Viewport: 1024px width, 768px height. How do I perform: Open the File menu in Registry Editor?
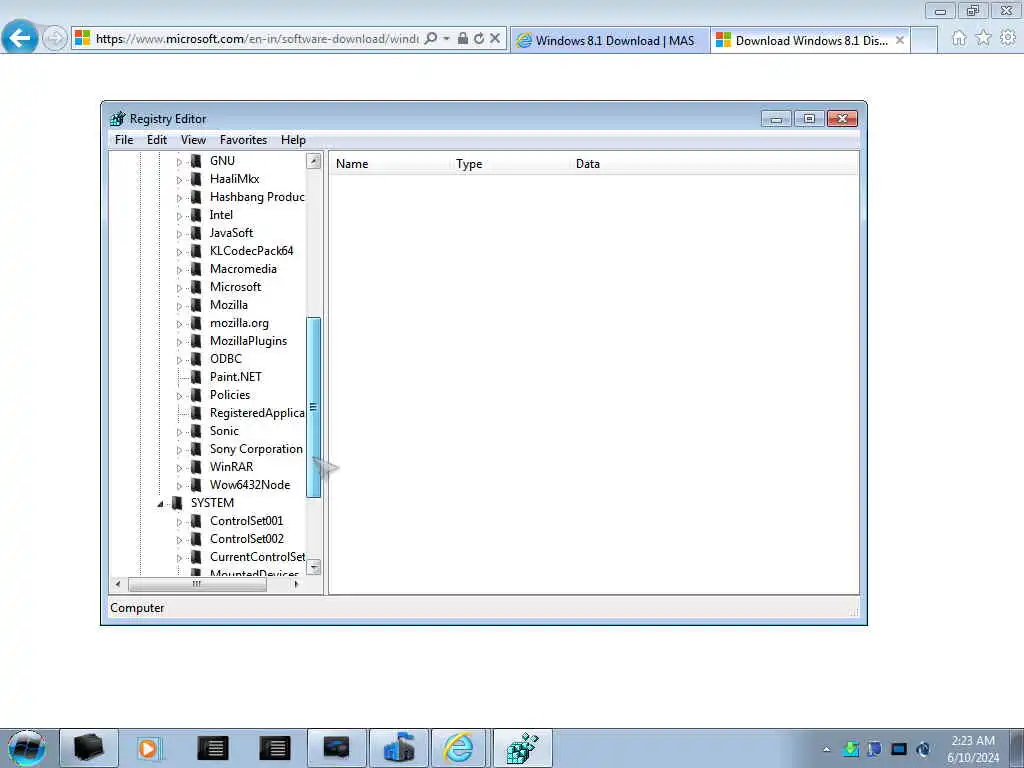click(x=123, y=140)
